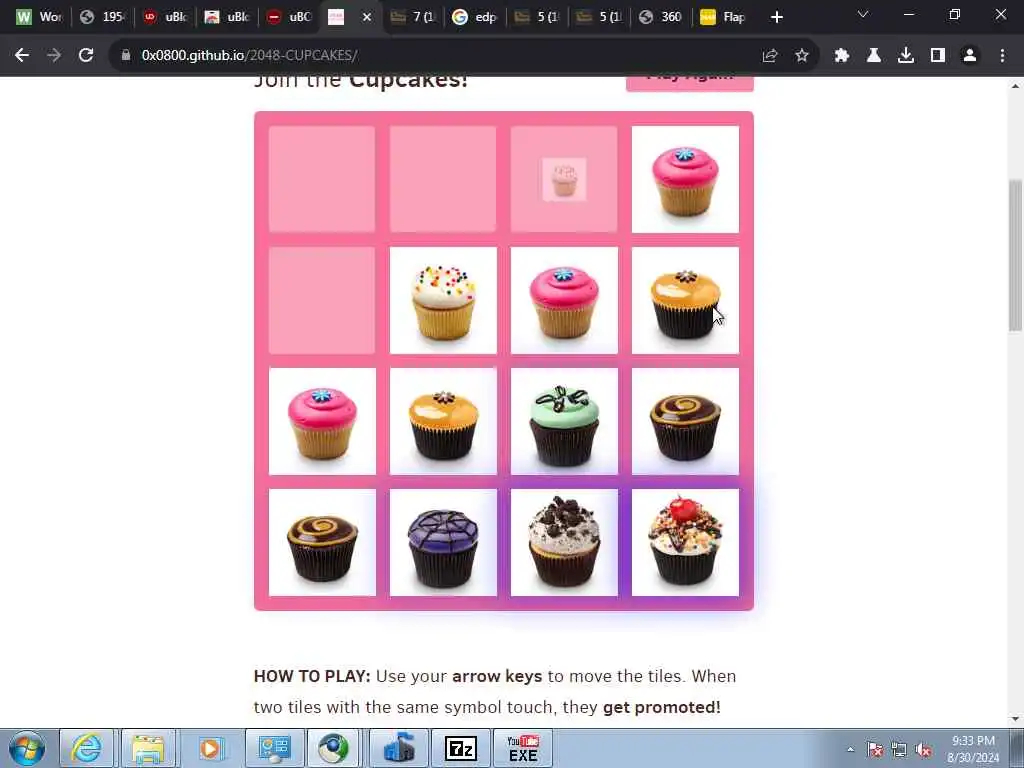This screenshot has height=768, width=1024.
Task: Open Windows Media Player in the taskbar
Action: click(211, 748)
